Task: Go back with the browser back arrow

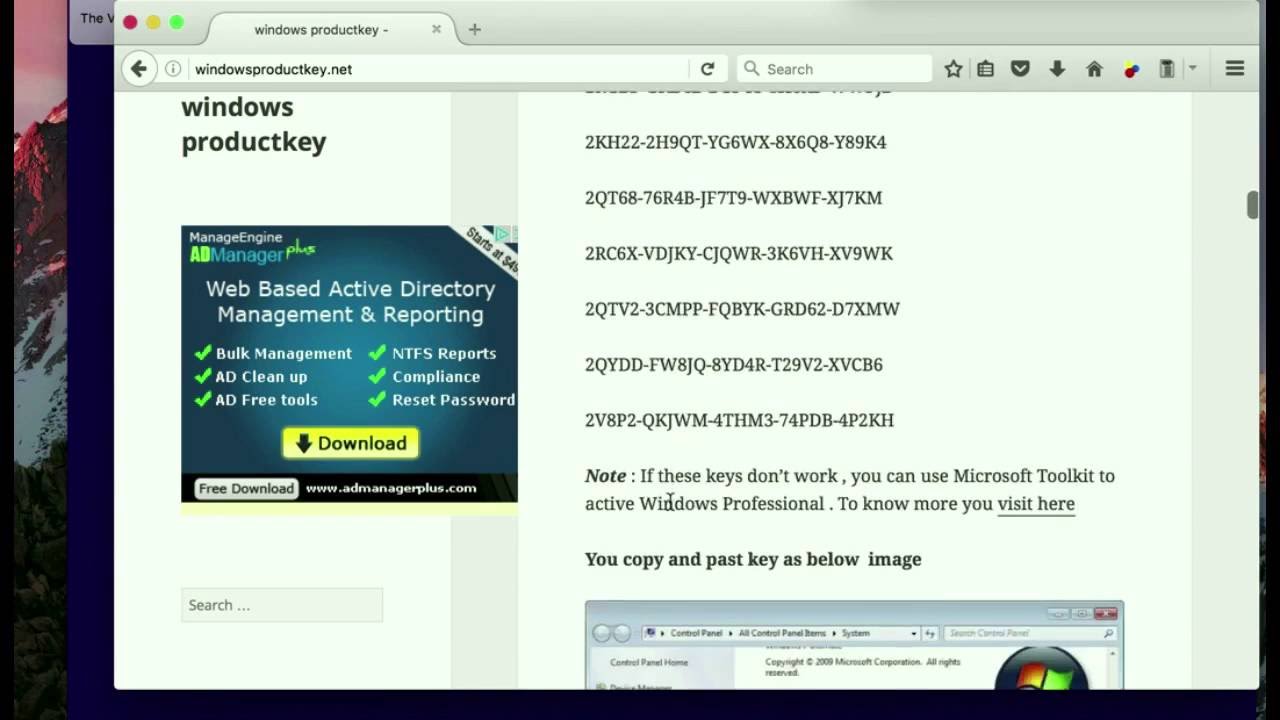Action: pos(139,69)
